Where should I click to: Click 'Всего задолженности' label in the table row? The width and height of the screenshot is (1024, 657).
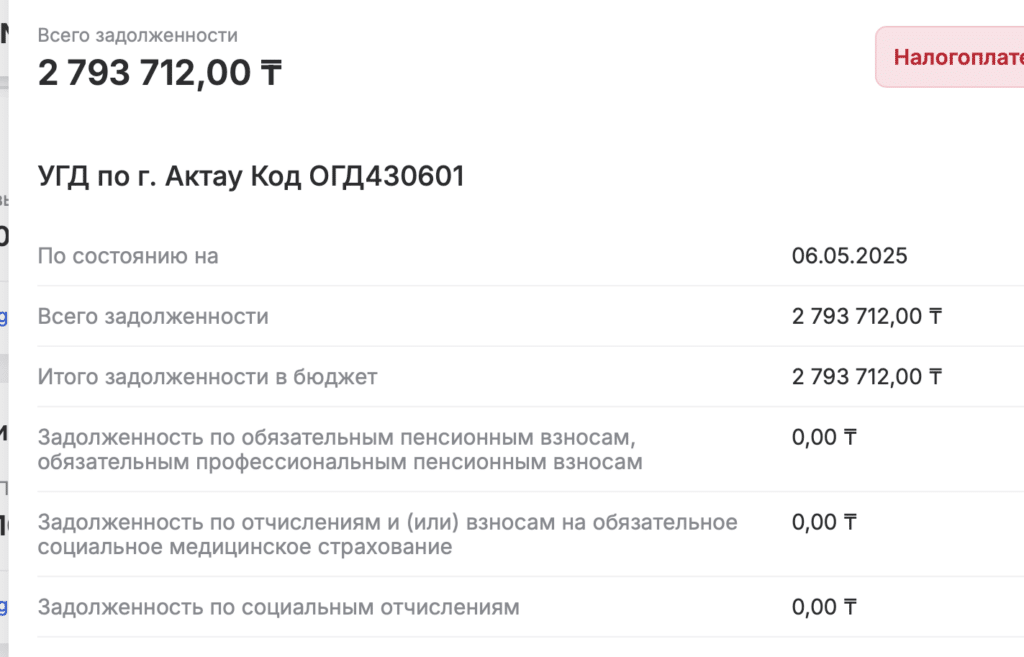coord(153,316)
